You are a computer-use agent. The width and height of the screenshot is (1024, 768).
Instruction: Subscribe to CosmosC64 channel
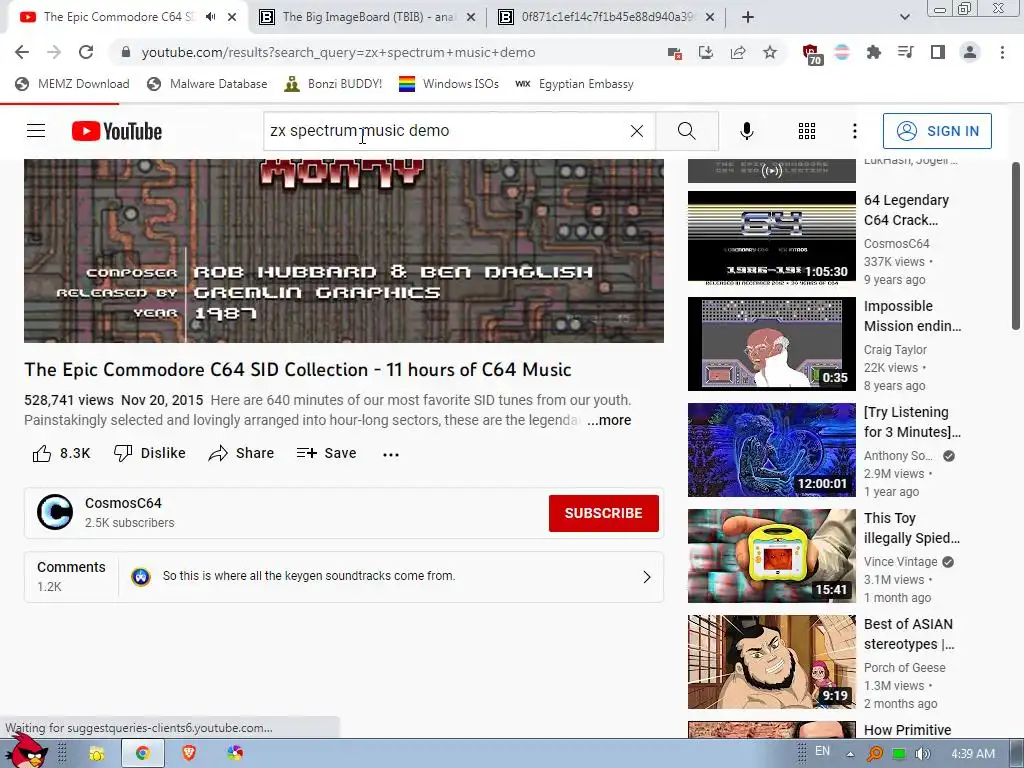(603, 513)
